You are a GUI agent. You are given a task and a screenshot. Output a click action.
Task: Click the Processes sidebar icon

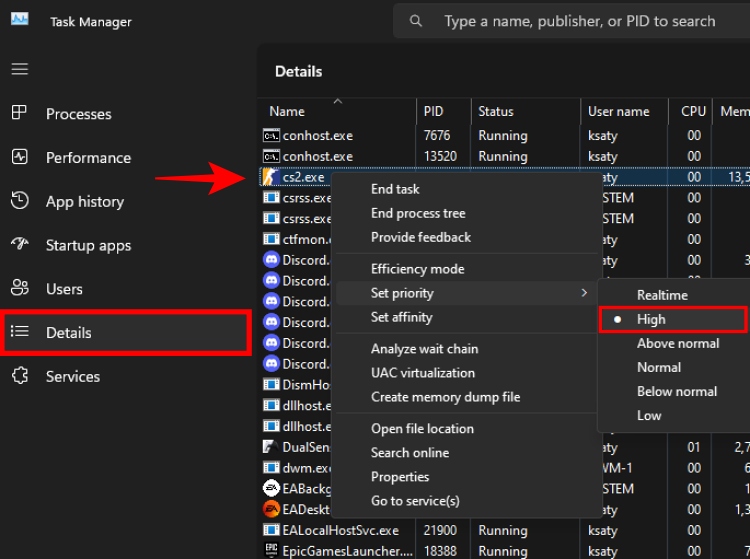click(20, 114)
